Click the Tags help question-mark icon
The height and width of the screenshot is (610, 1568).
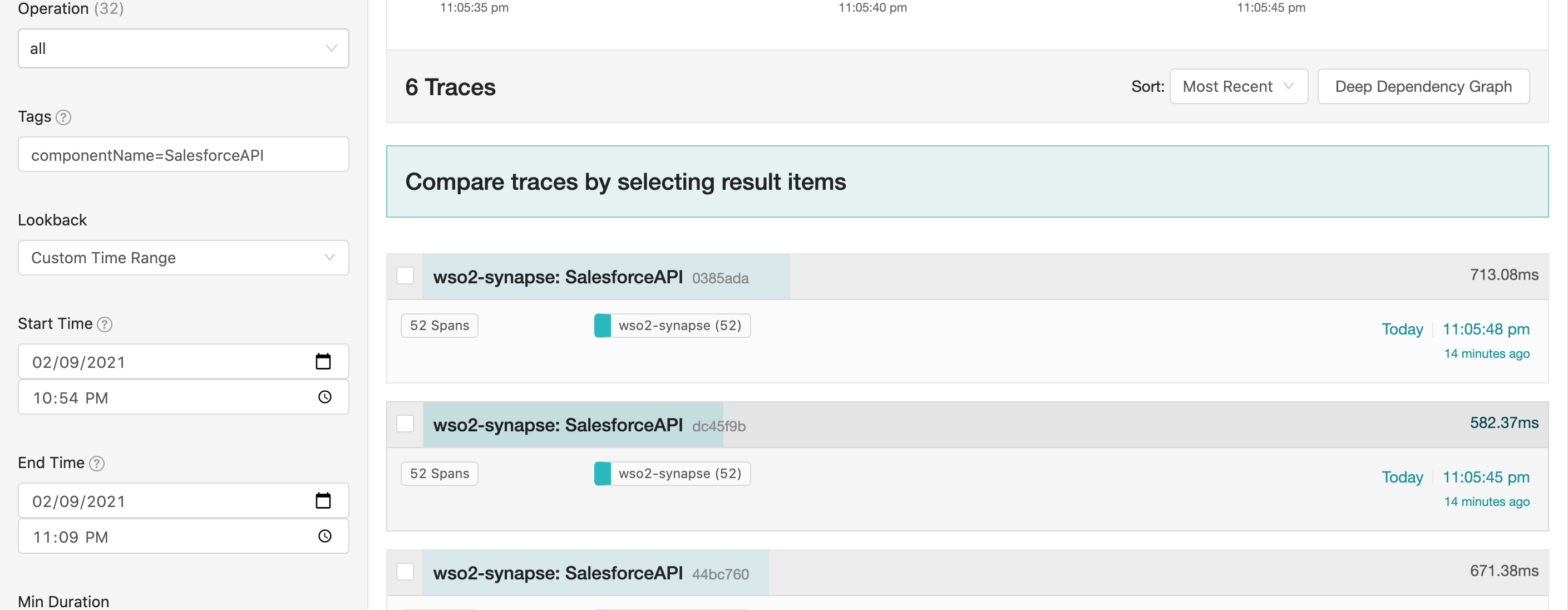click(63, 117)
